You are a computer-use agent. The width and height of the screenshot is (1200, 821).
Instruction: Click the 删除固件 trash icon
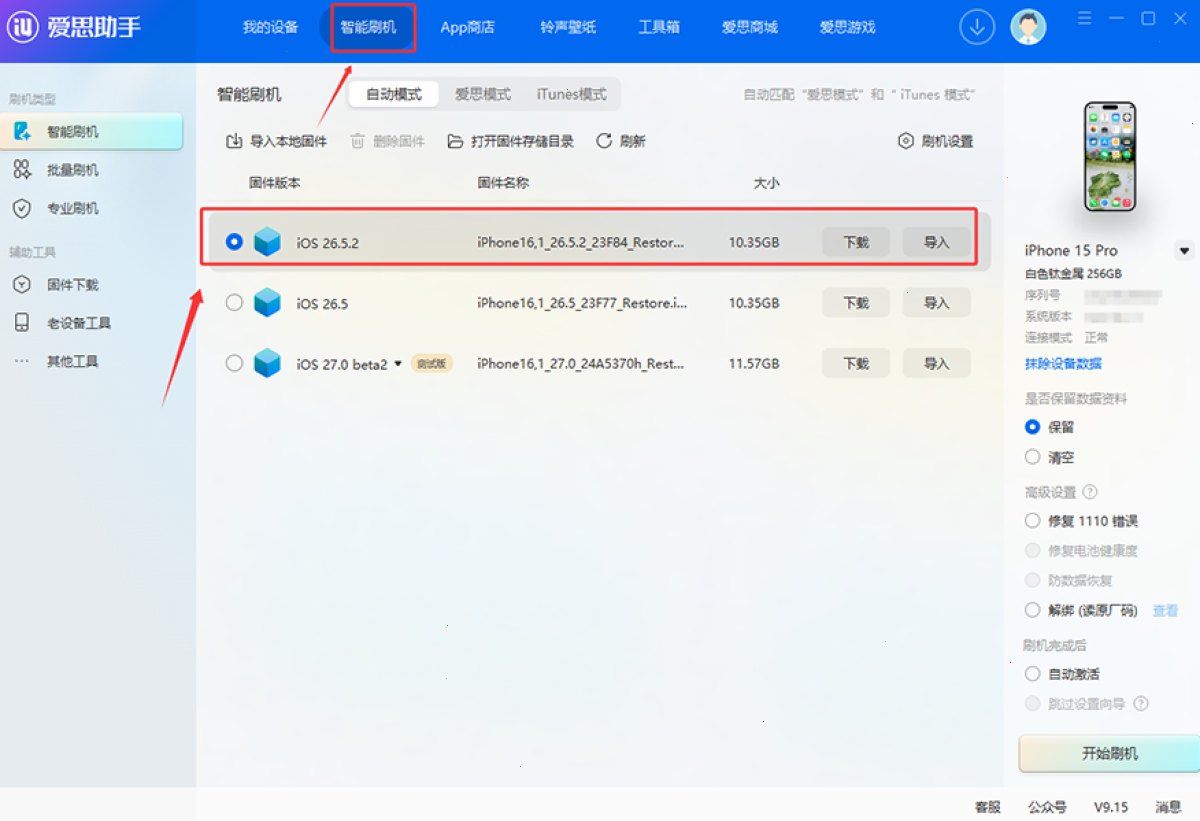click(x=357, y=141)
